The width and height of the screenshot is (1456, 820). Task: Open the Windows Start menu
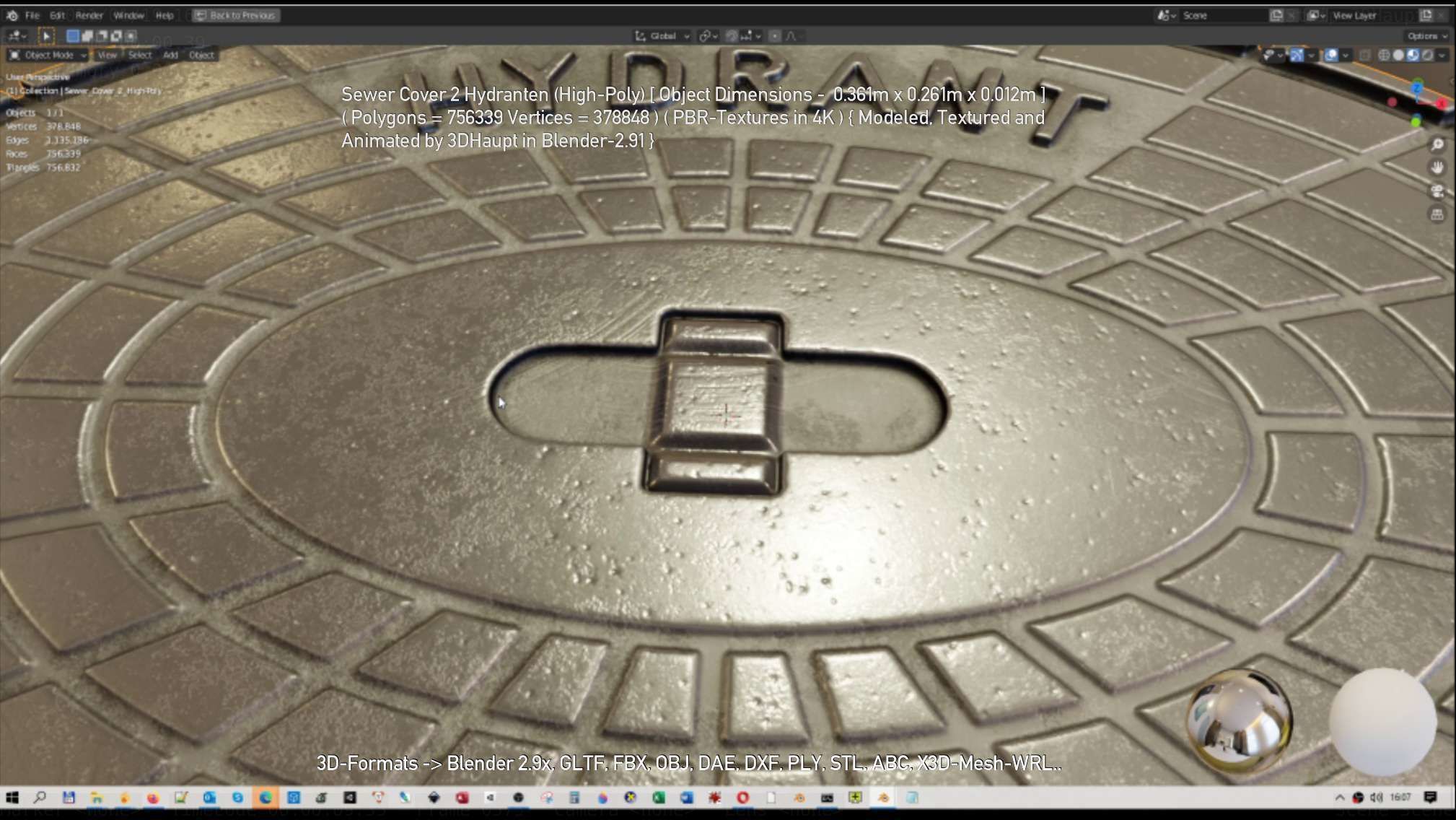[x=12, y=798]
